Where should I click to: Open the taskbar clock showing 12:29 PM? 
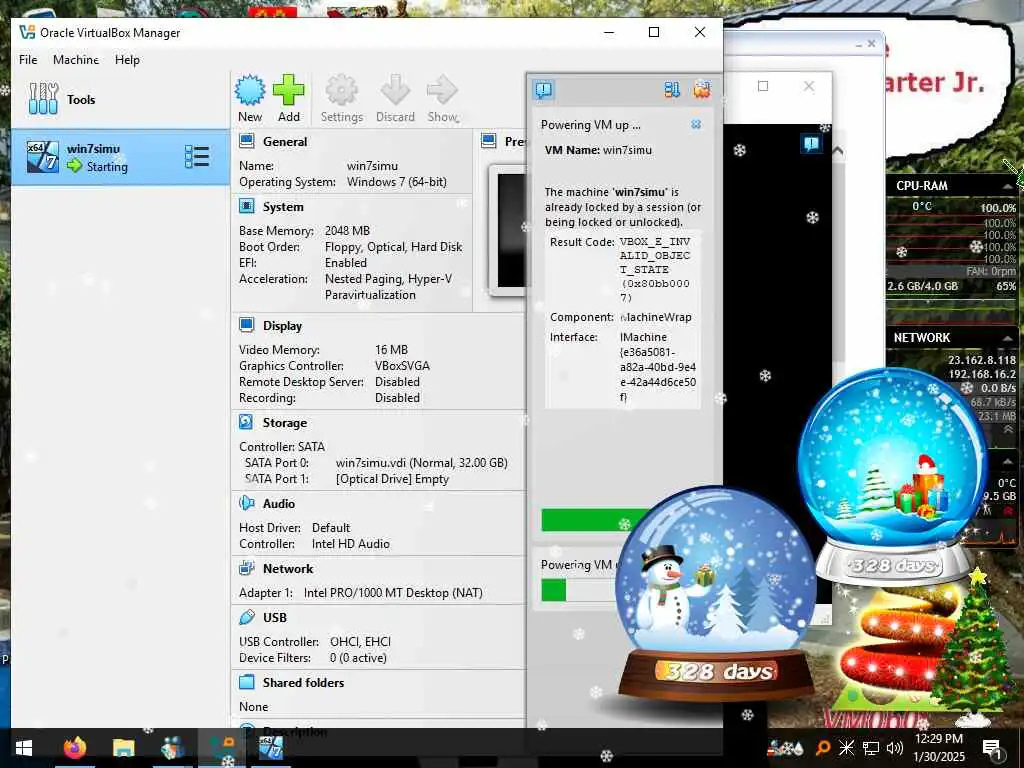coord(938,748)
